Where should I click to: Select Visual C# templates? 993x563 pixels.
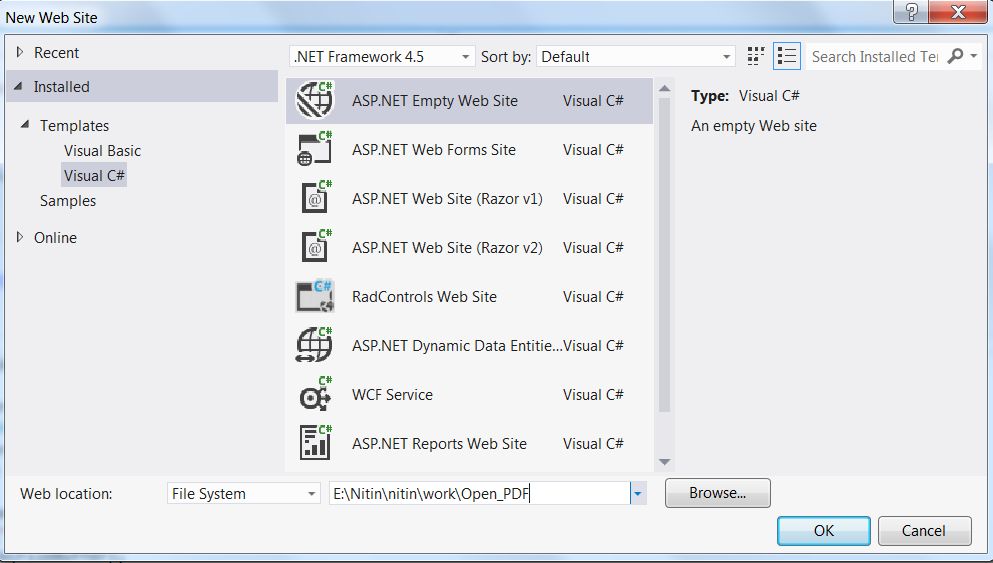click(94, 175)
